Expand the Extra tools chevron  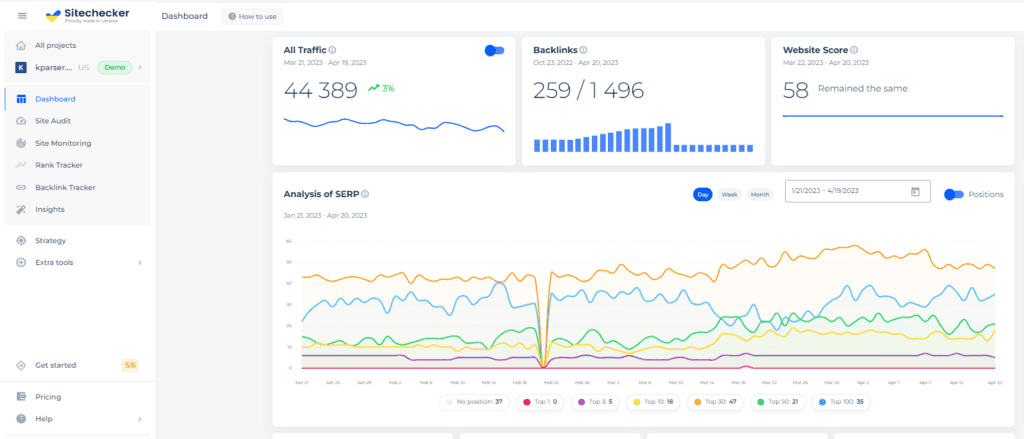tap(140, 263)
